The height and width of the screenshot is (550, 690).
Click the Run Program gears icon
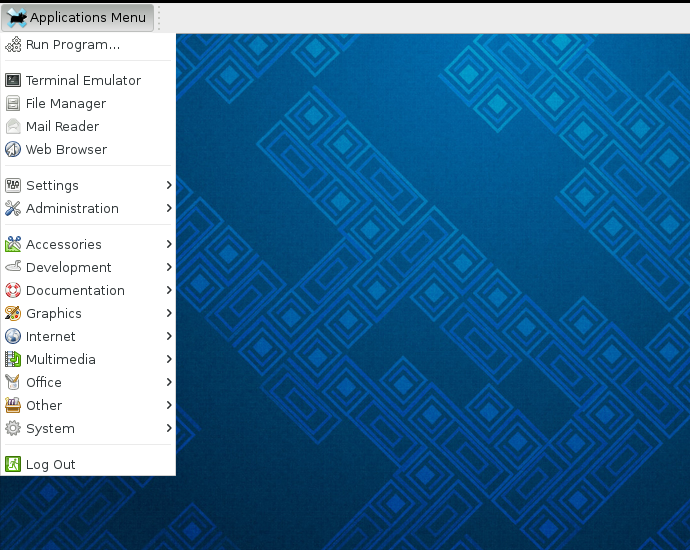pyautogui.click(x=13, y=44)
